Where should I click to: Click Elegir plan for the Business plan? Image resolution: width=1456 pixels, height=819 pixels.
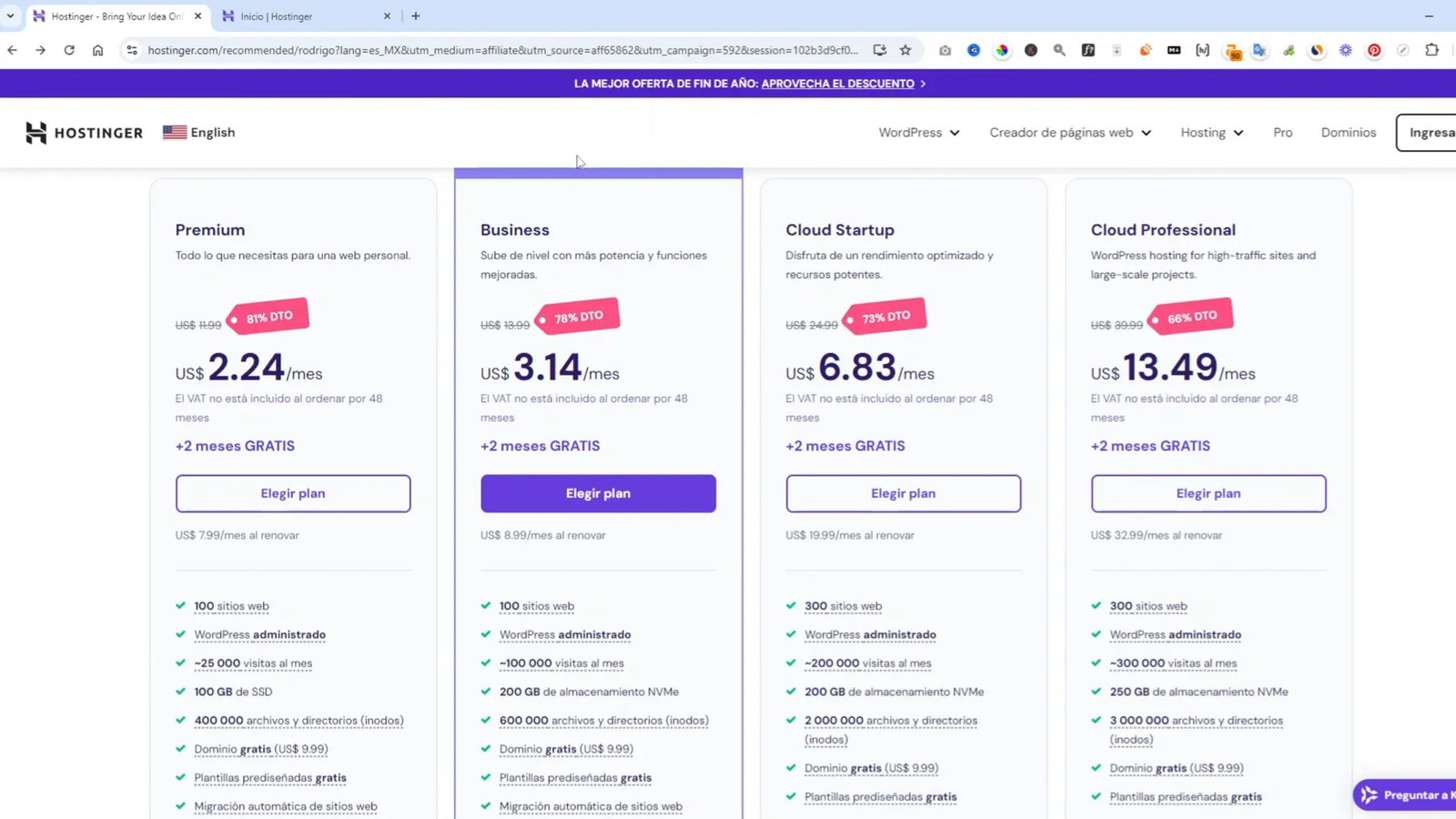pyautogui.click(x=598, y=492)
